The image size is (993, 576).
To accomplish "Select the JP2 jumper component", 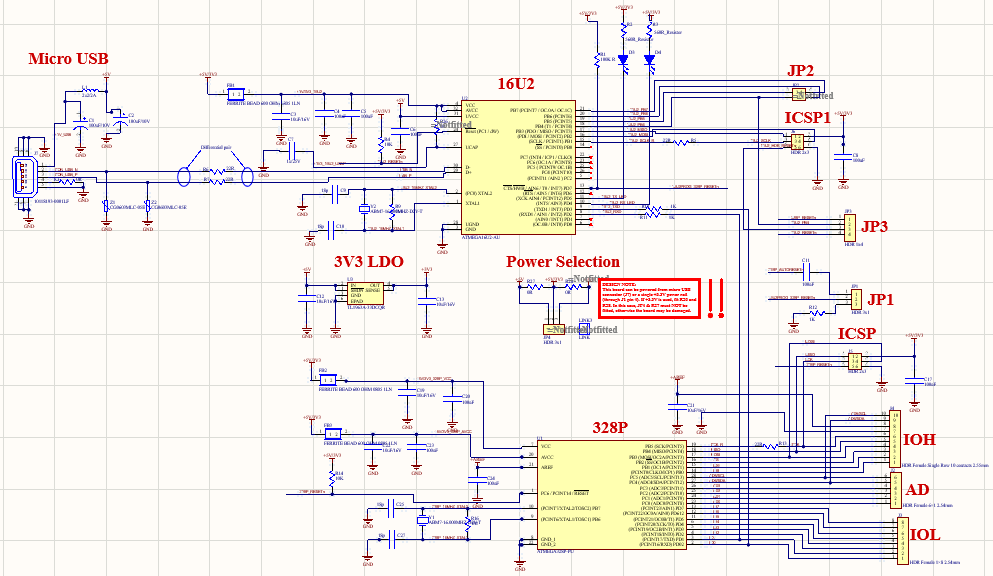I will point(798,94).
